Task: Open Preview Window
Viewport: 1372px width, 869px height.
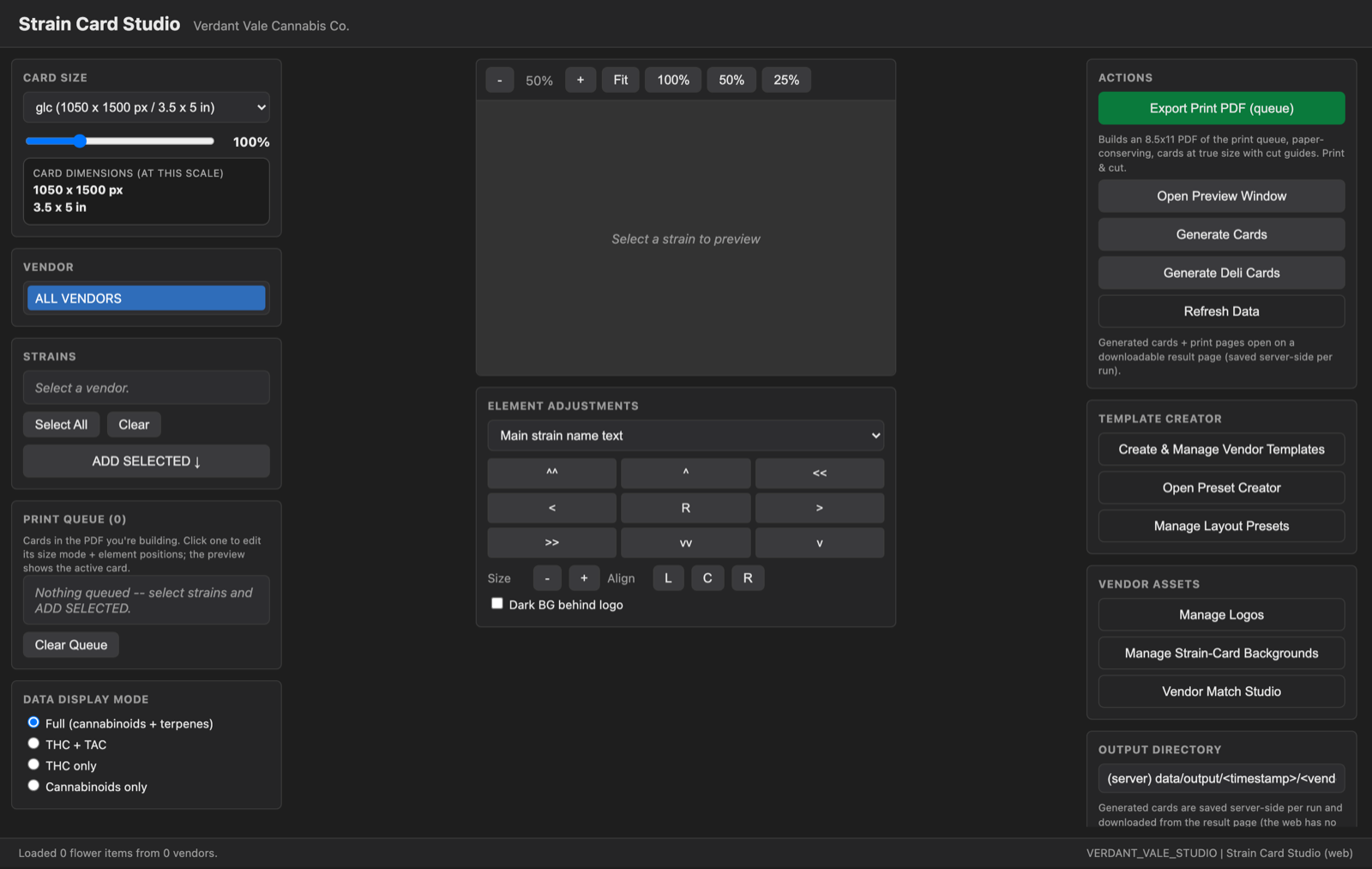Action: pyautogui.click(x=1222, y=196)
